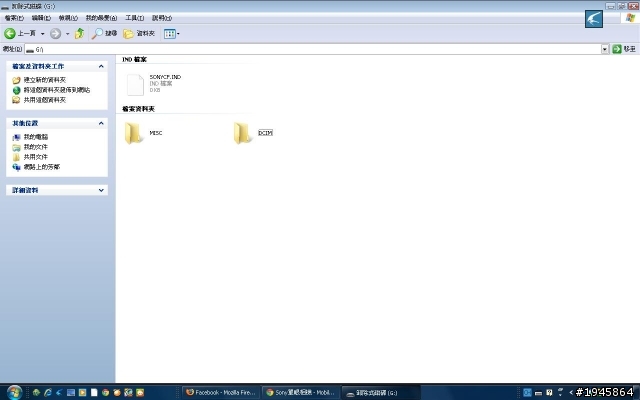Expand hidden tray icons arrow

pos(571,393)
